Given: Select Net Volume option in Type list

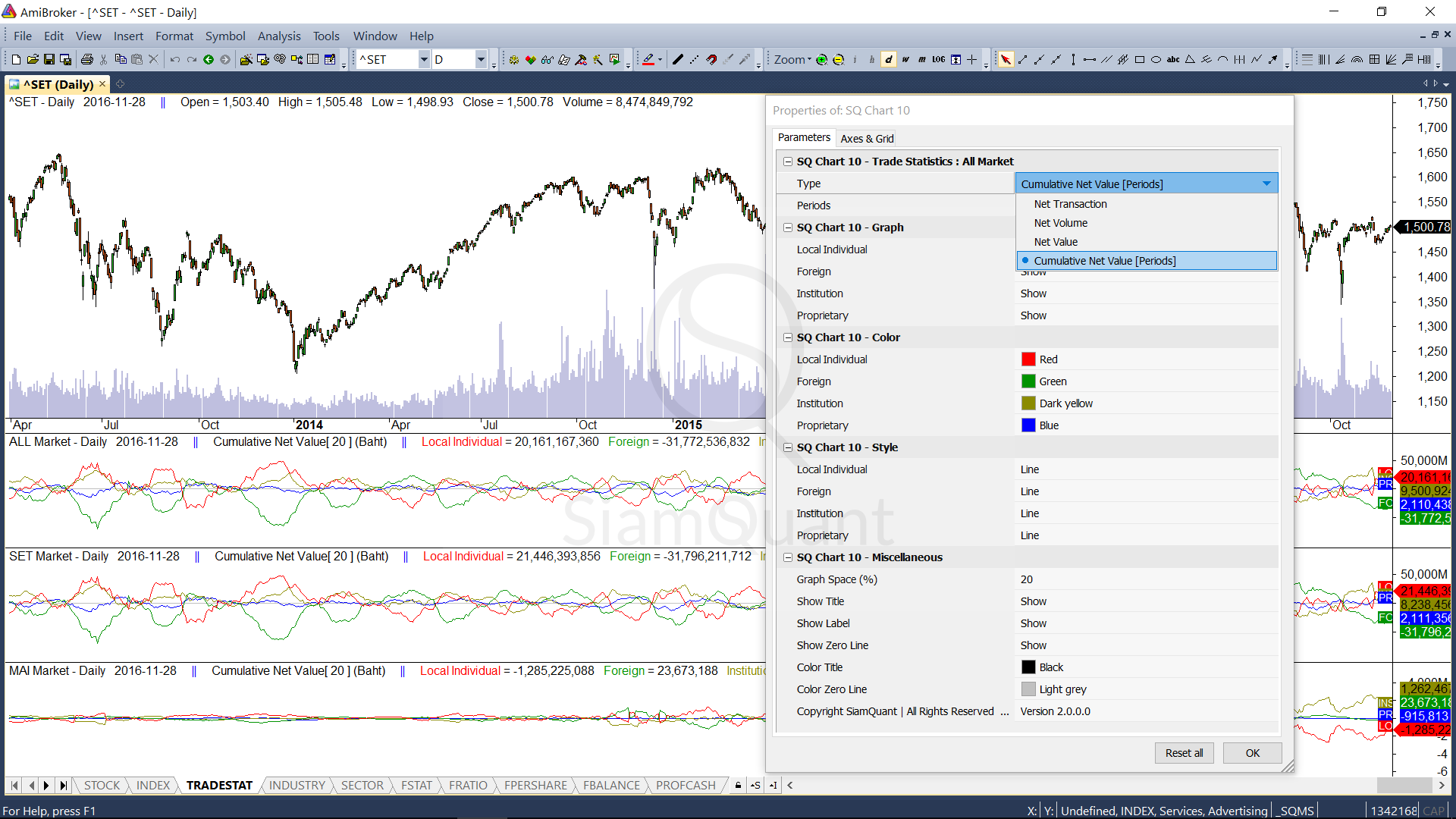Looking at the screenshot, I should click(x=1060, y=223).
